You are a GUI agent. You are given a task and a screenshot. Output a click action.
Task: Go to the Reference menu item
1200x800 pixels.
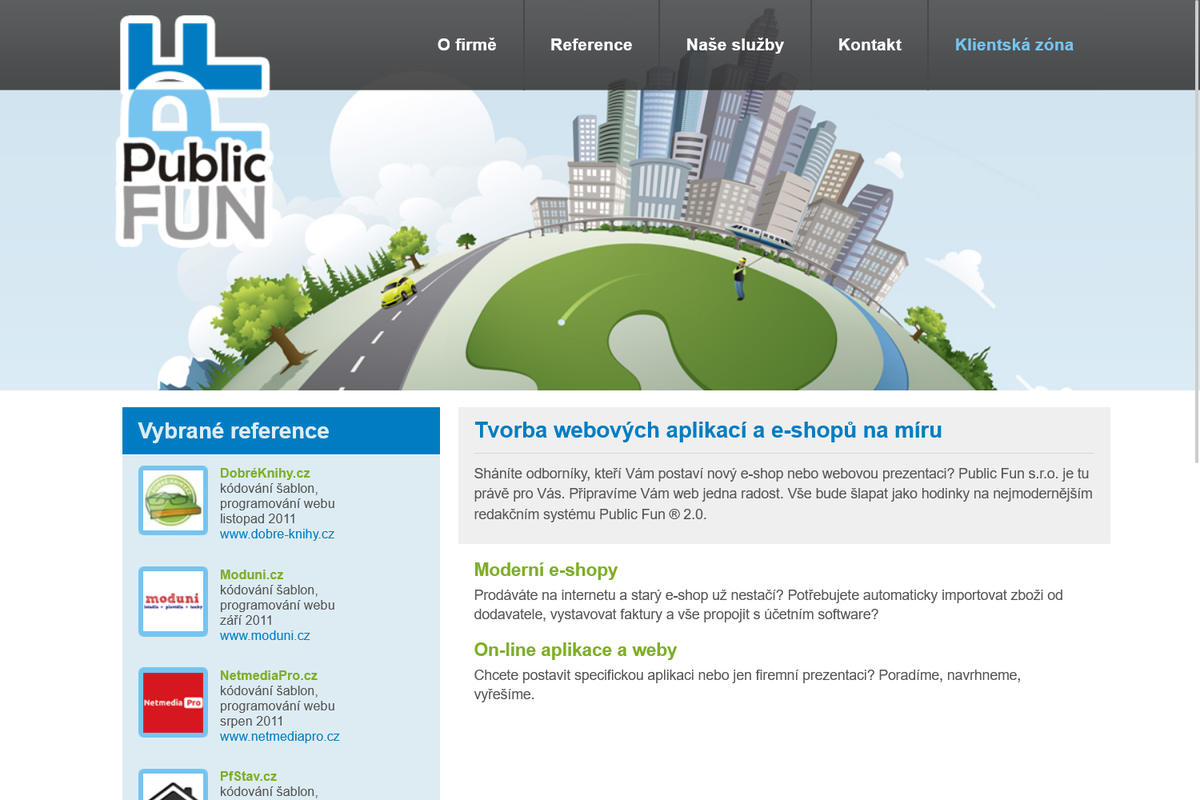(591, 45)
